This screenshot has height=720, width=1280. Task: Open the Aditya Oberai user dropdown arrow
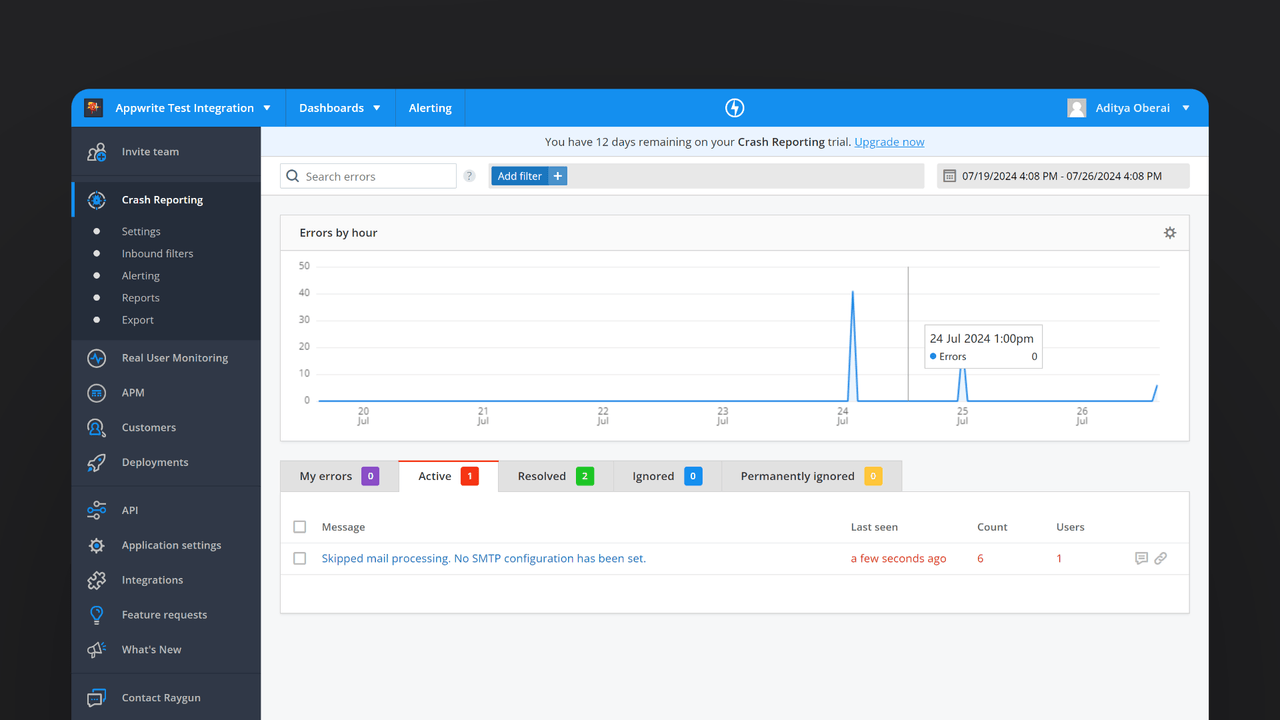tap(1186, 108)
